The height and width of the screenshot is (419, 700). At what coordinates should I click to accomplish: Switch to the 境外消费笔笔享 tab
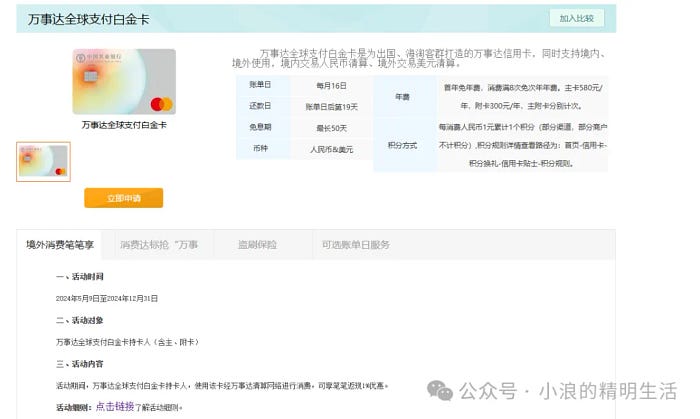coord(60,245)
